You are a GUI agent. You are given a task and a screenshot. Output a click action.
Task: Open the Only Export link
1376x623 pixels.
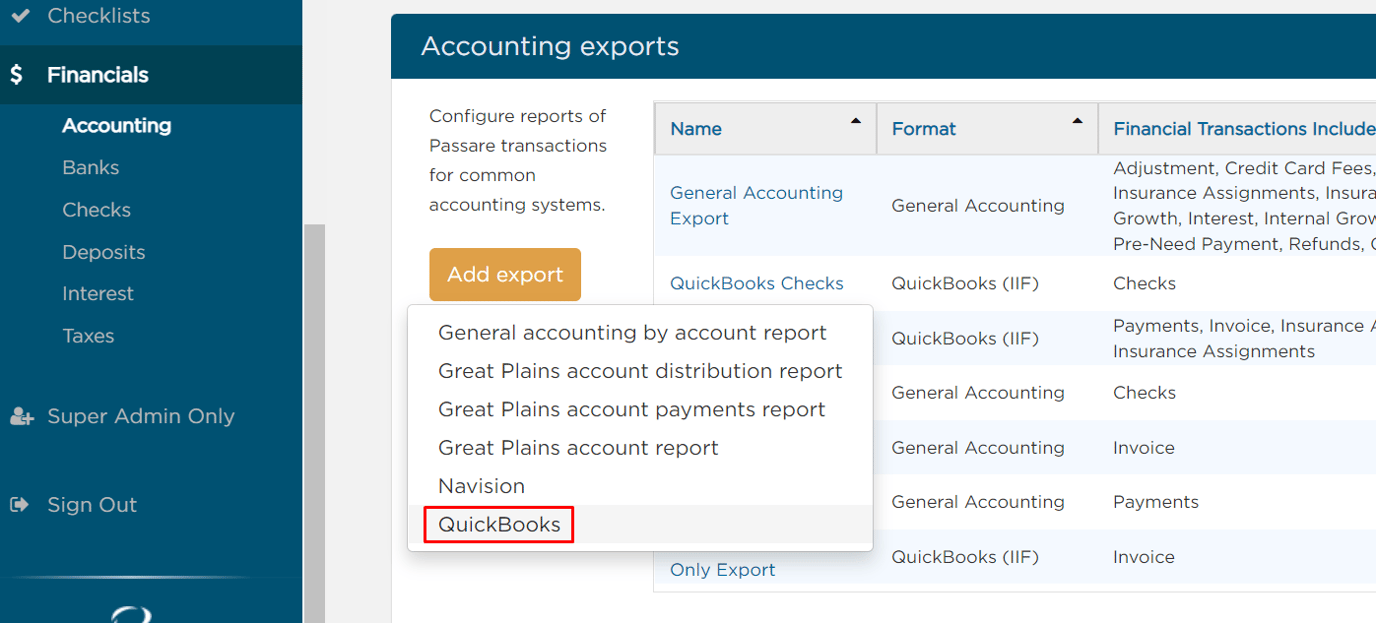[x=721, y=569]
